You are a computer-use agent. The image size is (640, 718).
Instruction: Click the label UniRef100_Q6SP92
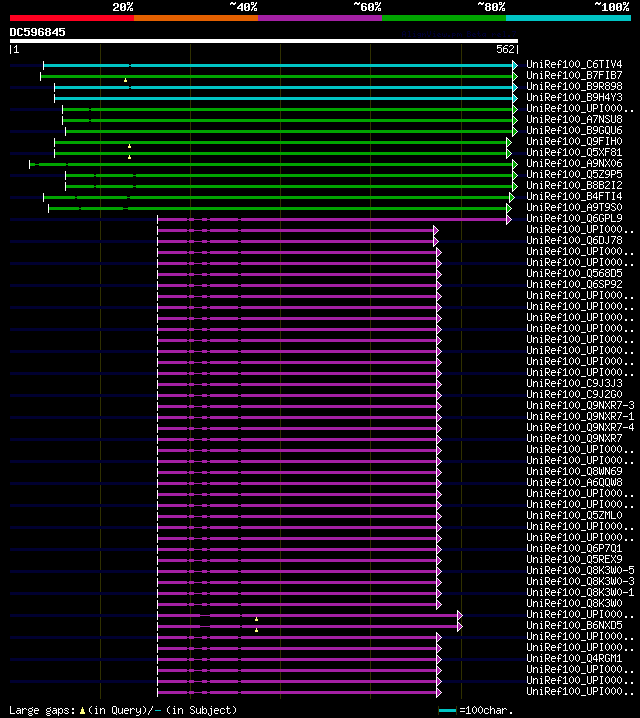(x=574, y=284)
